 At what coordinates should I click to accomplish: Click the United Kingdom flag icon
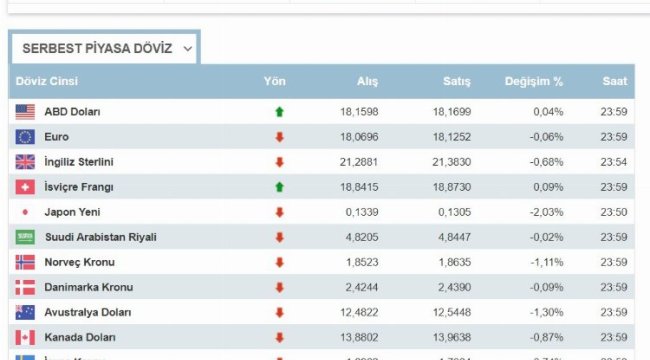25,162
